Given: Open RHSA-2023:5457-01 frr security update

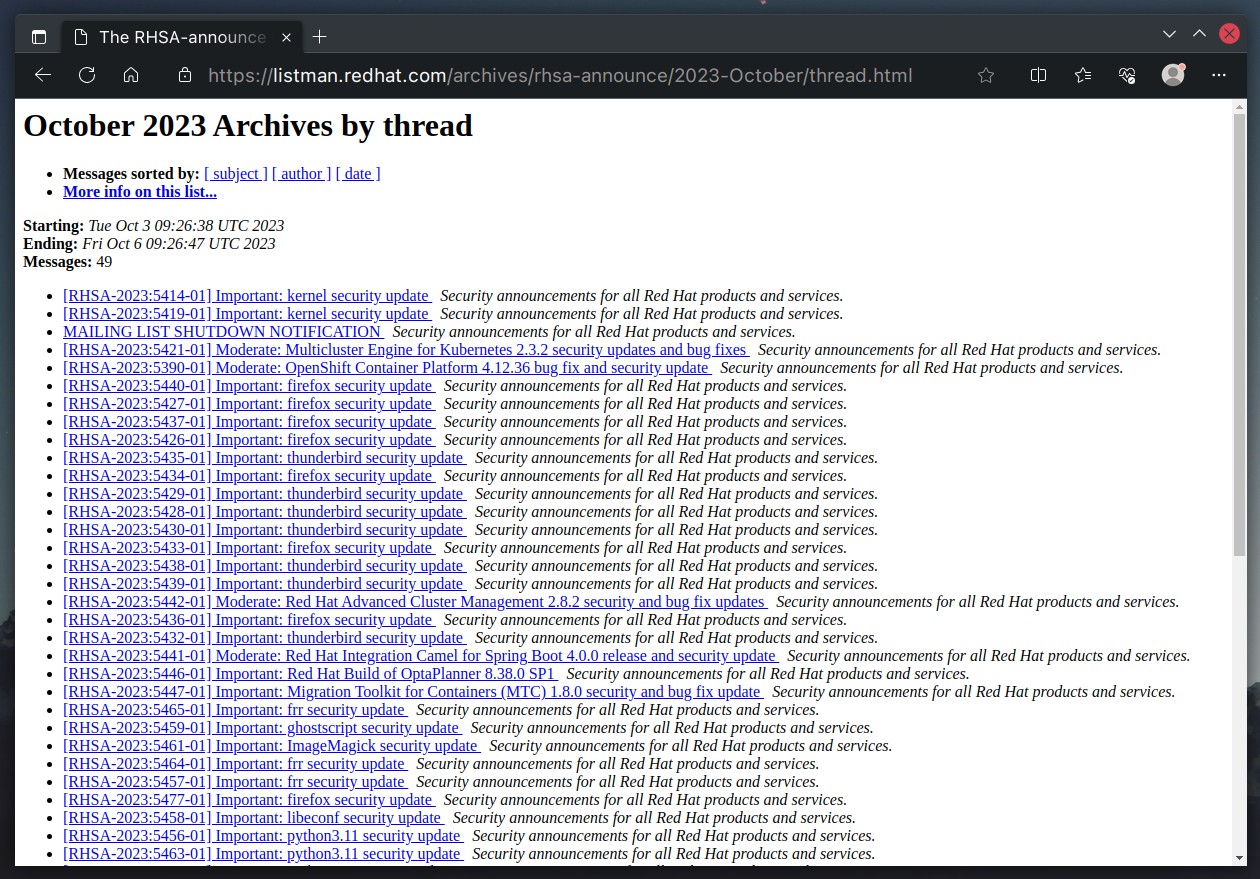Looking at the screenshot, I should point(235,782).
